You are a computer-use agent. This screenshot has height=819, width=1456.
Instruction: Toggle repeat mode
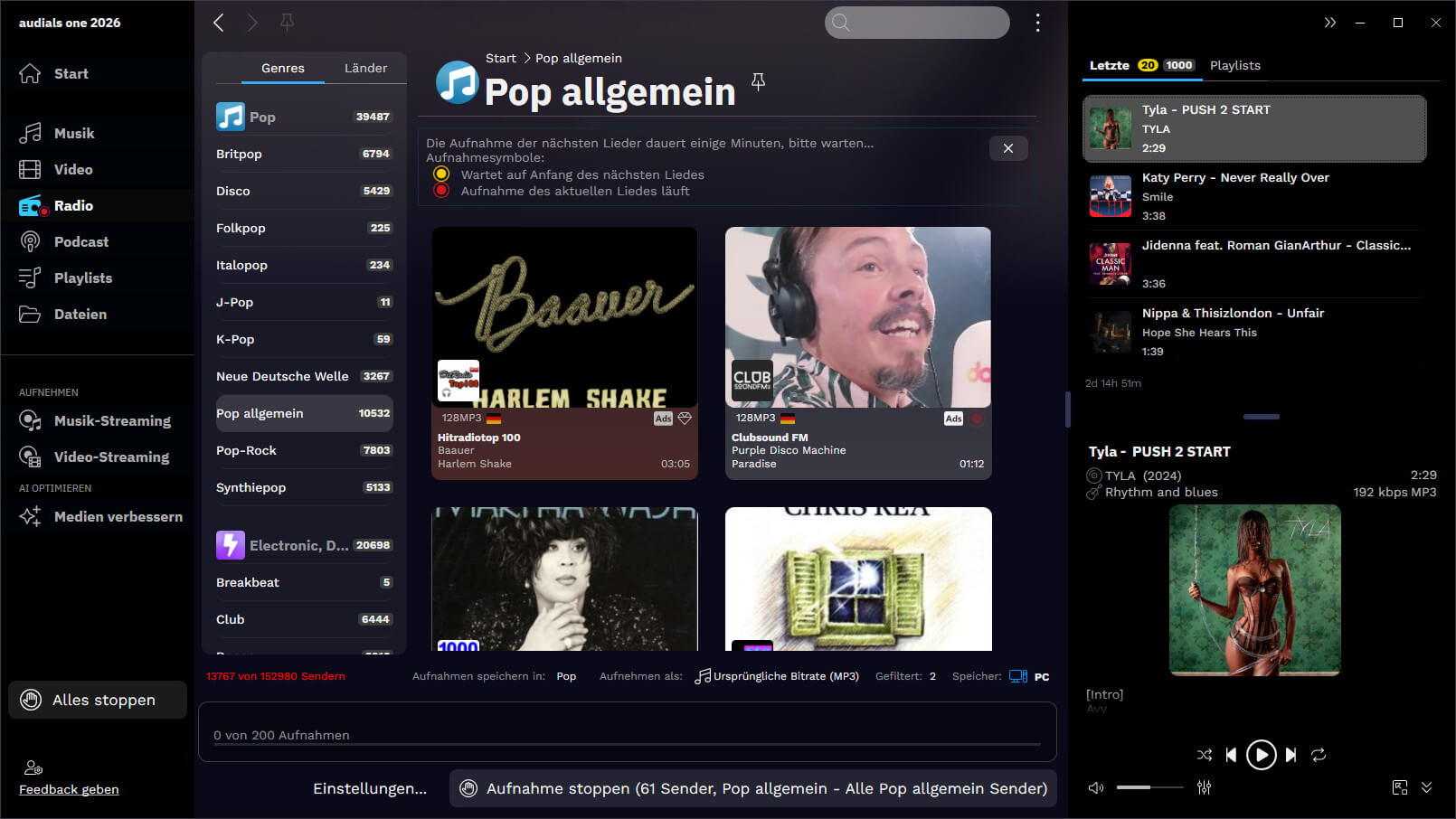click(1319, 755)
